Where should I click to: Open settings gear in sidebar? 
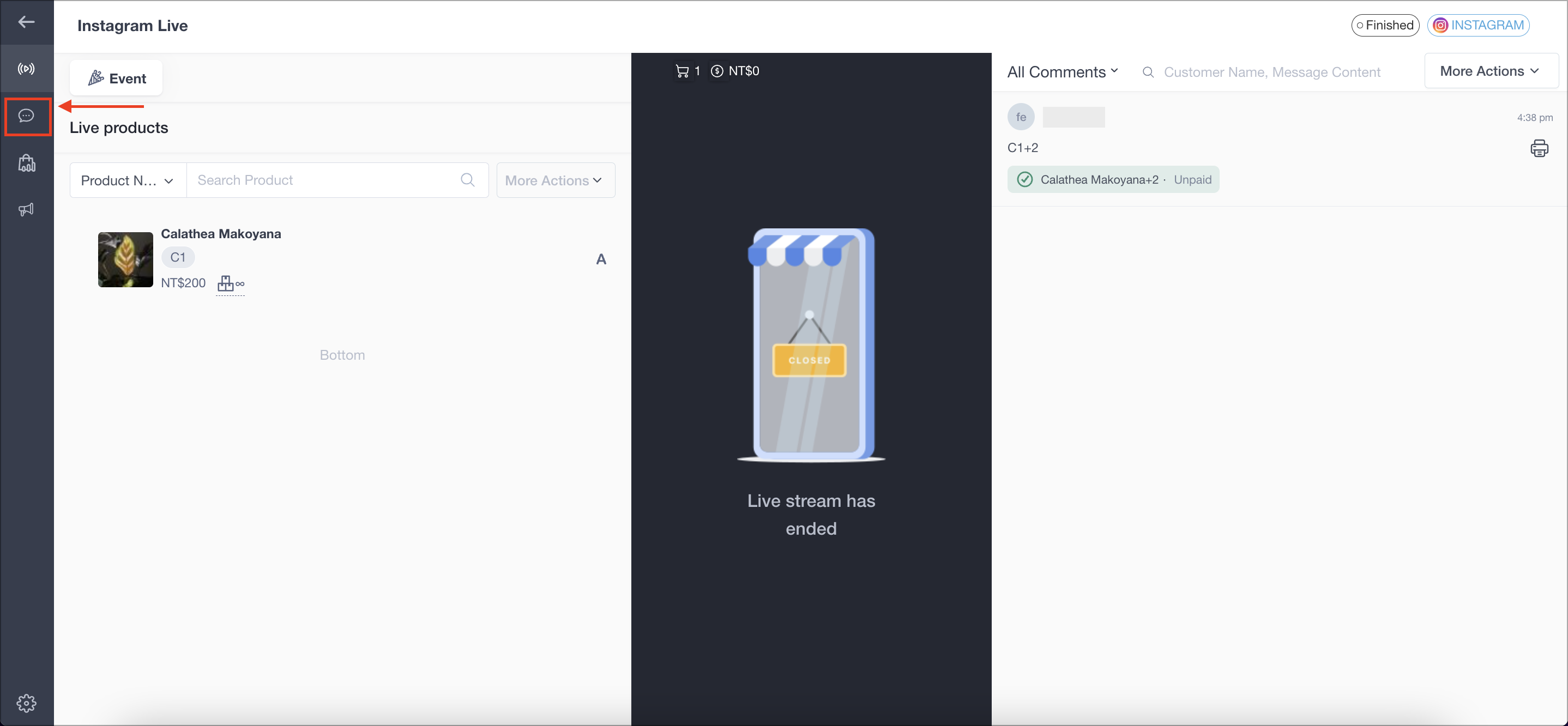pyautogui.click(x=26, y=703)
